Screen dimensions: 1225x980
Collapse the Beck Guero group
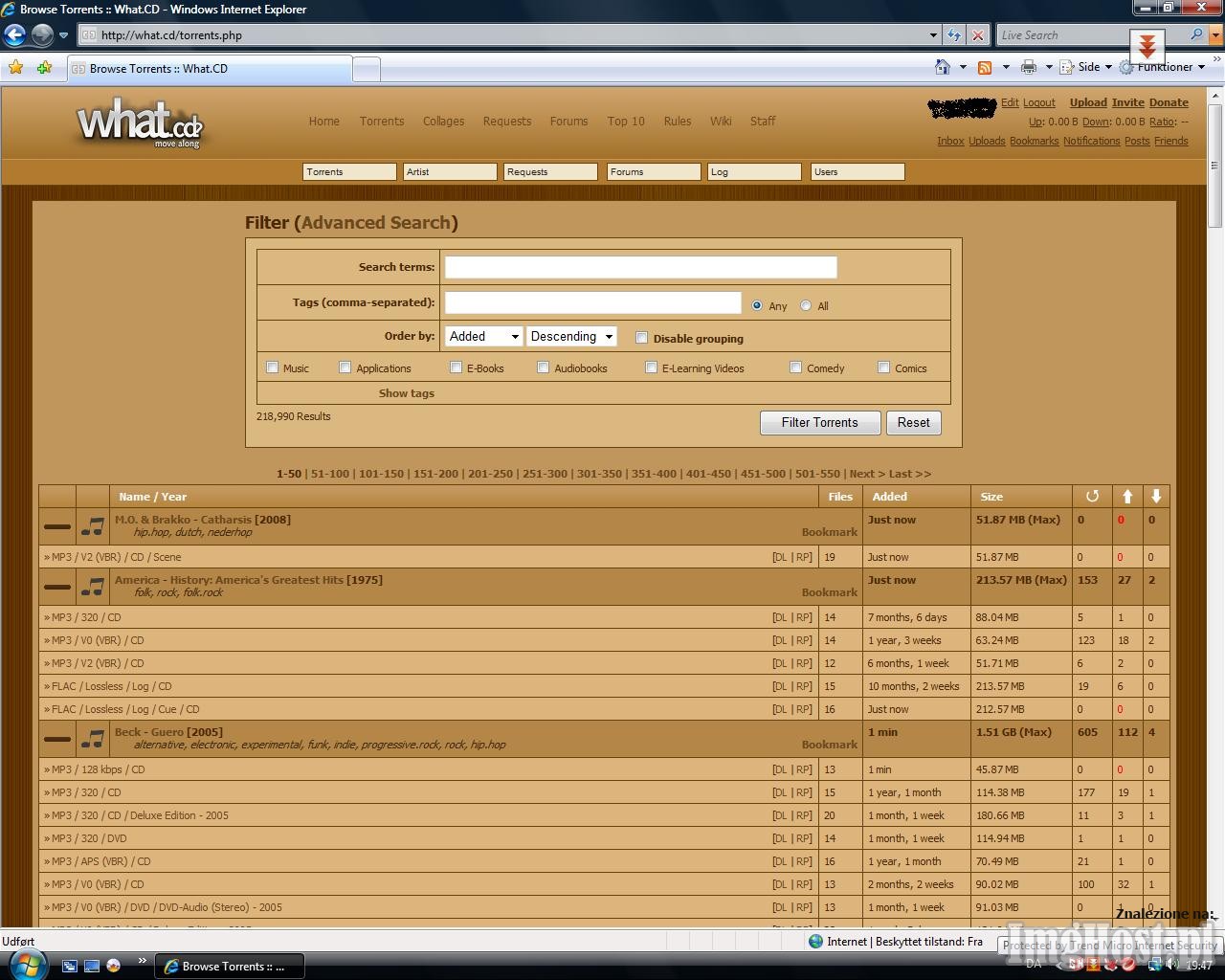(57, 739)
